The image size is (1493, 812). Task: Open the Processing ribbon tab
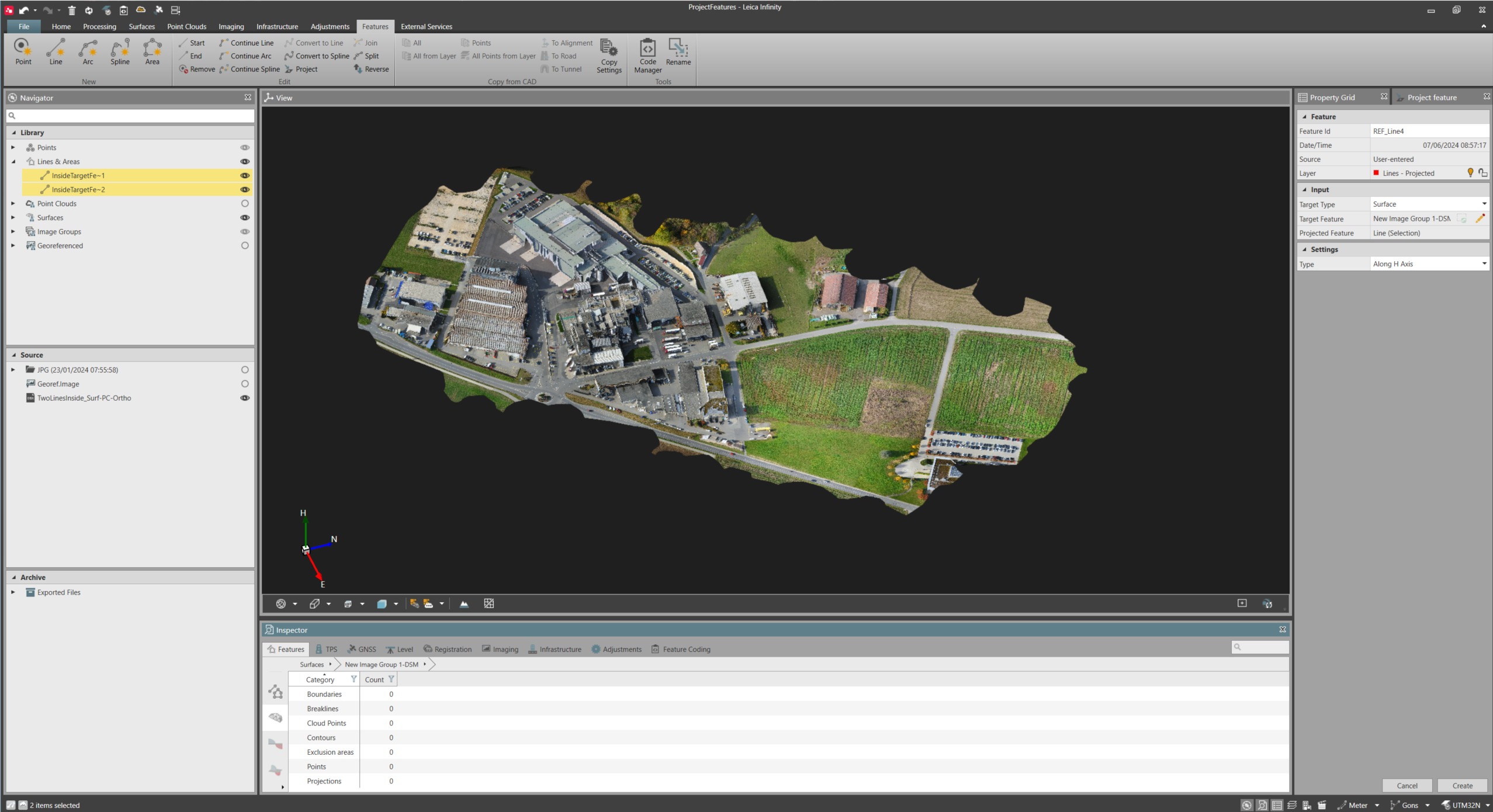point(99,26)
